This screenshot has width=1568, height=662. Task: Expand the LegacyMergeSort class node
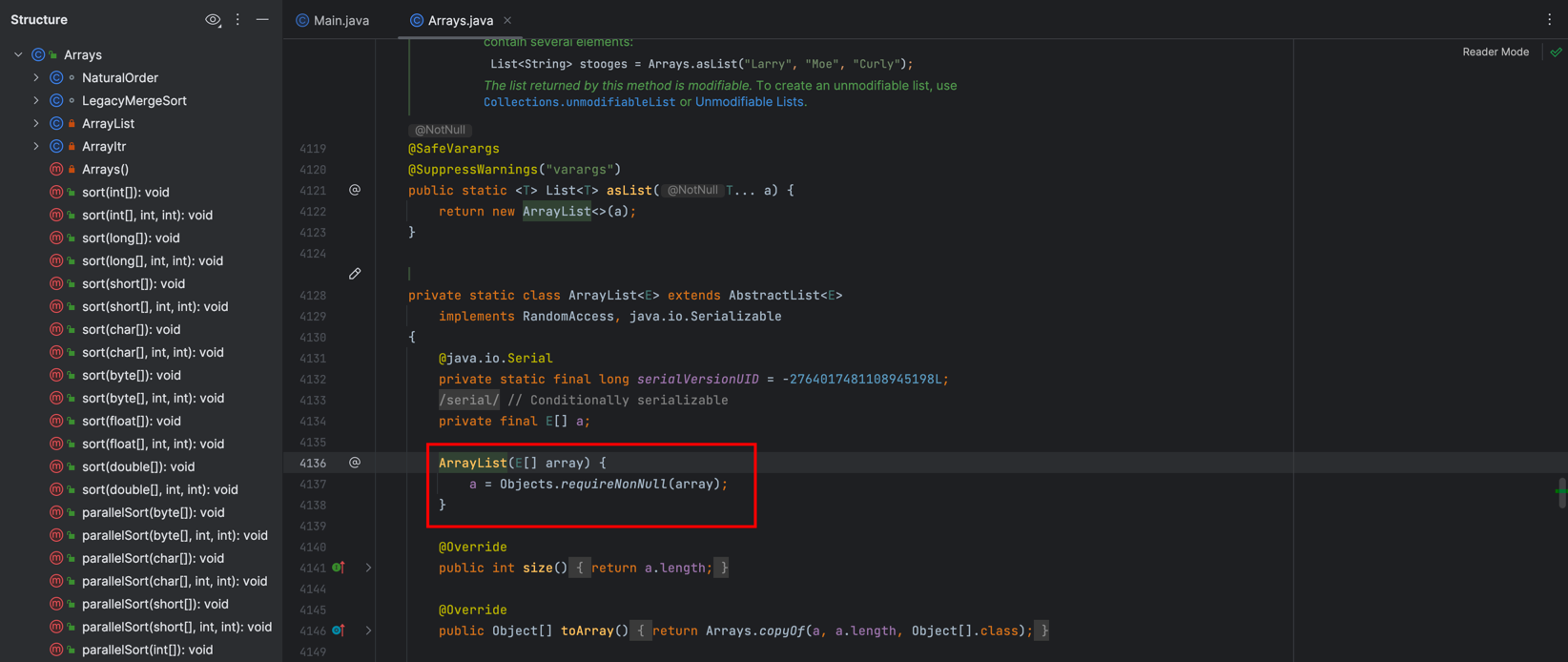tap(36, 101)
